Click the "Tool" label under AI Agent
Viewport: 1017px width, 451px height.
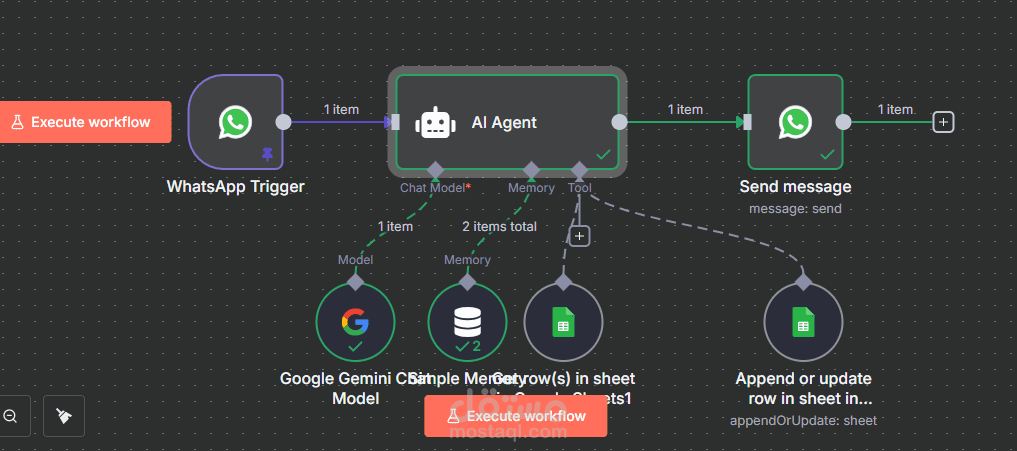tap(579, 188)
